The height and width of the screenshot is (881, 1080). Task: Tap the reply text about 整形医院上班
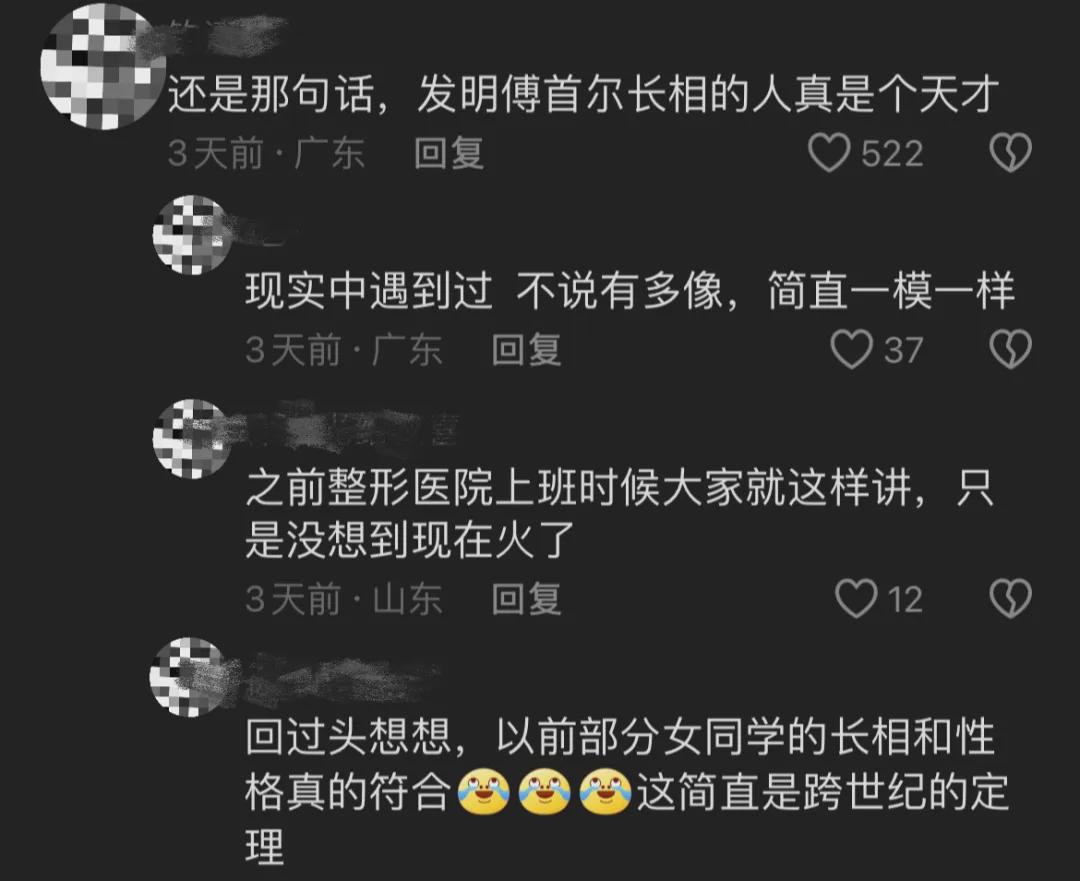pos(620,513)
